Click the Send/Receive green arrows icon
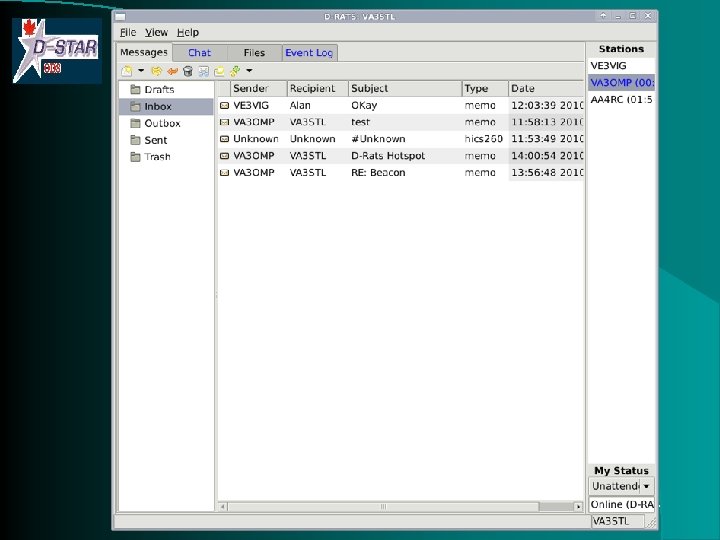Screen dimensions: 720x540 [x=234, y=71]
